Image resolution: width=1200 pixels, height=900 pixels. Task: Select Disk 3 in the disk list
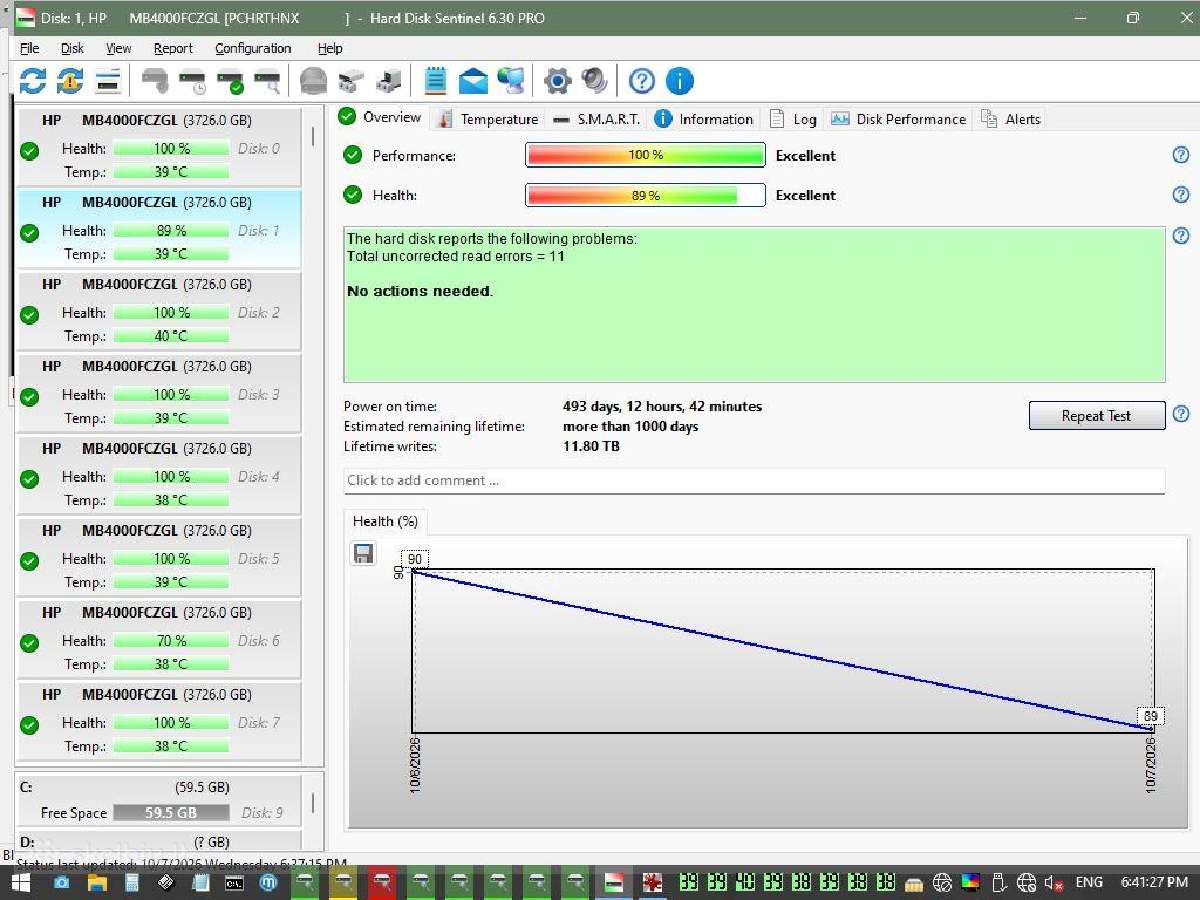tap(158, 393)
